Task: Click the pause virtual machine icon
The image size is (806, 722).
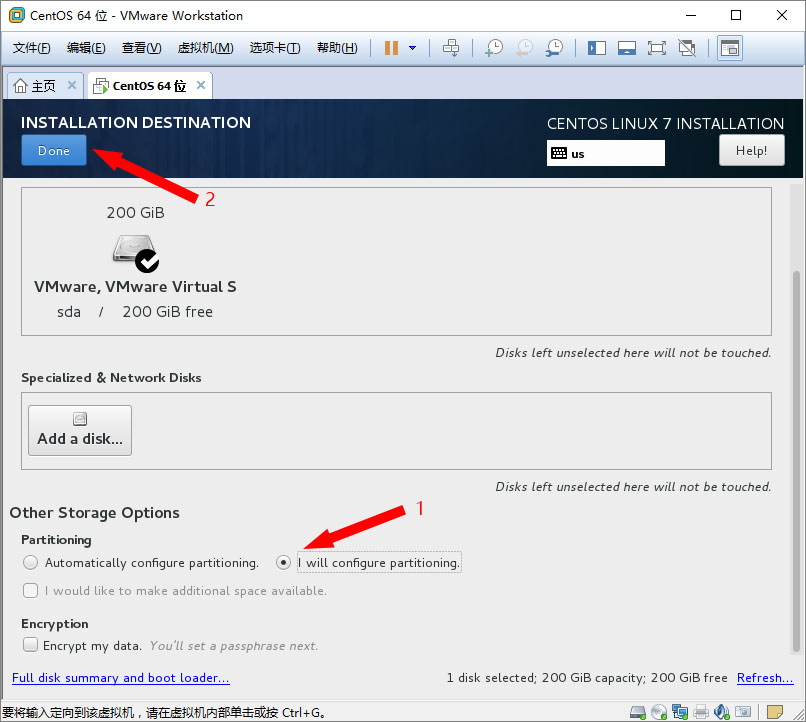Action: [x=391, y=48]
